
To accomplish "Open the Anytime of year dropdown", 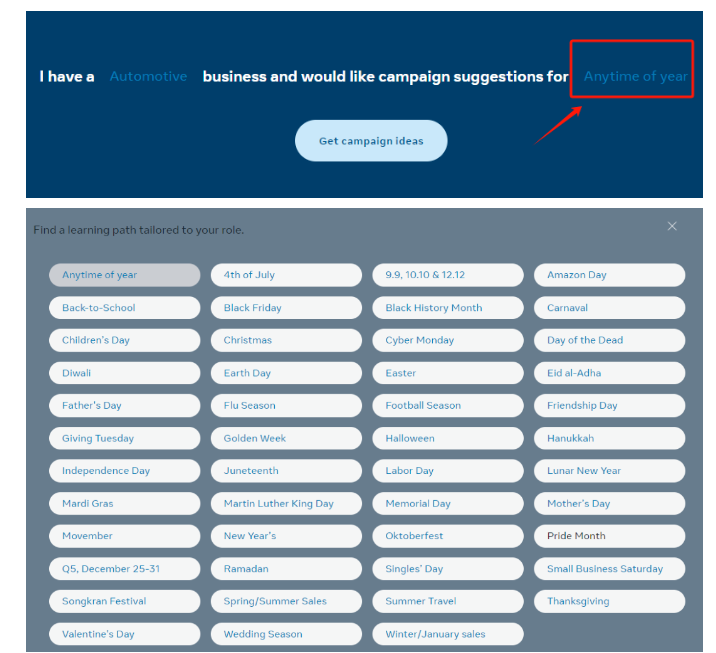I will click(635, 76).
